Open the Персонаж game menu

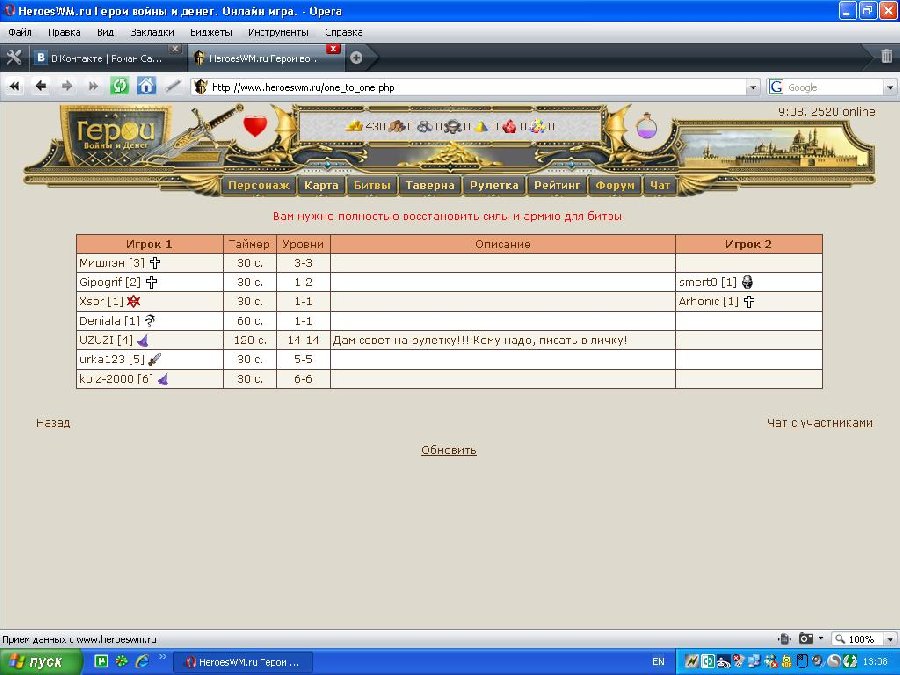259,185
